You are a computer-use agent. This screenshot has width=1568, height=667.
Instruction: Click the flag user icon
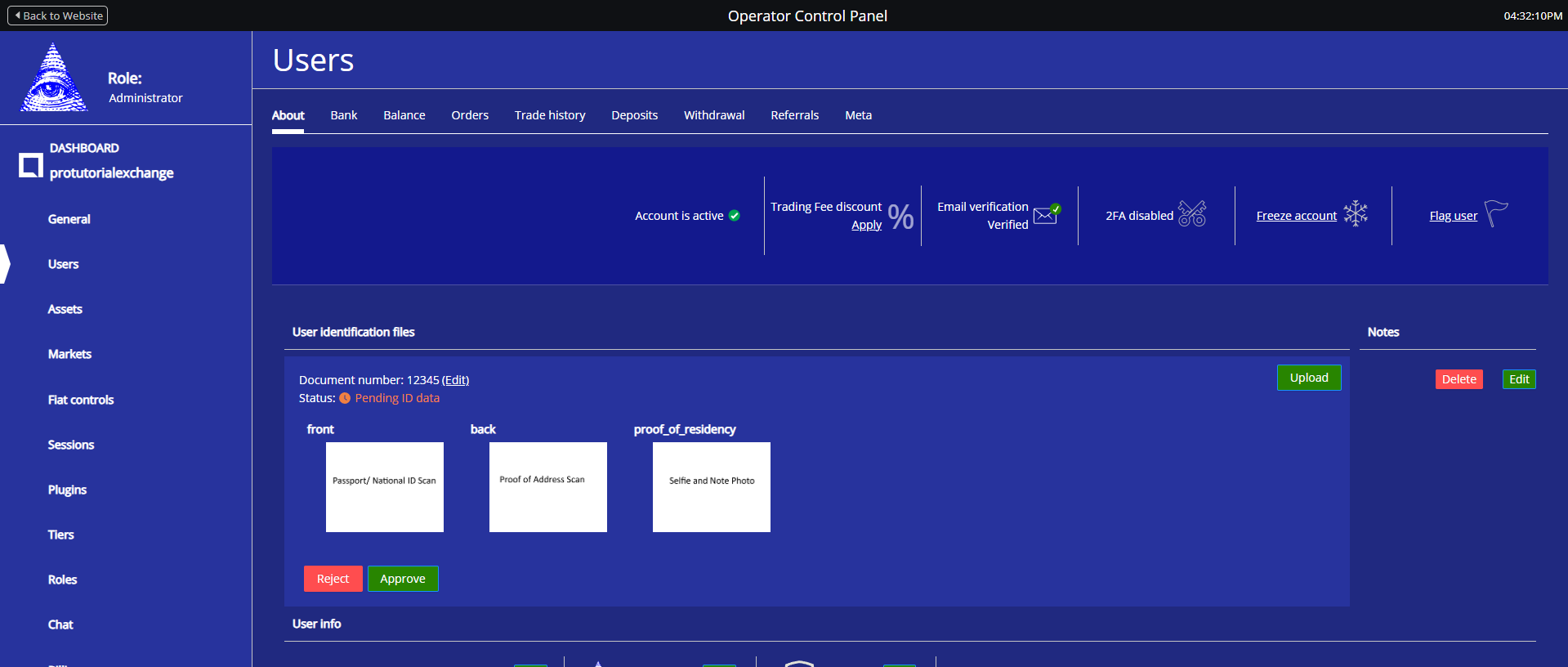click(1495, 214)
